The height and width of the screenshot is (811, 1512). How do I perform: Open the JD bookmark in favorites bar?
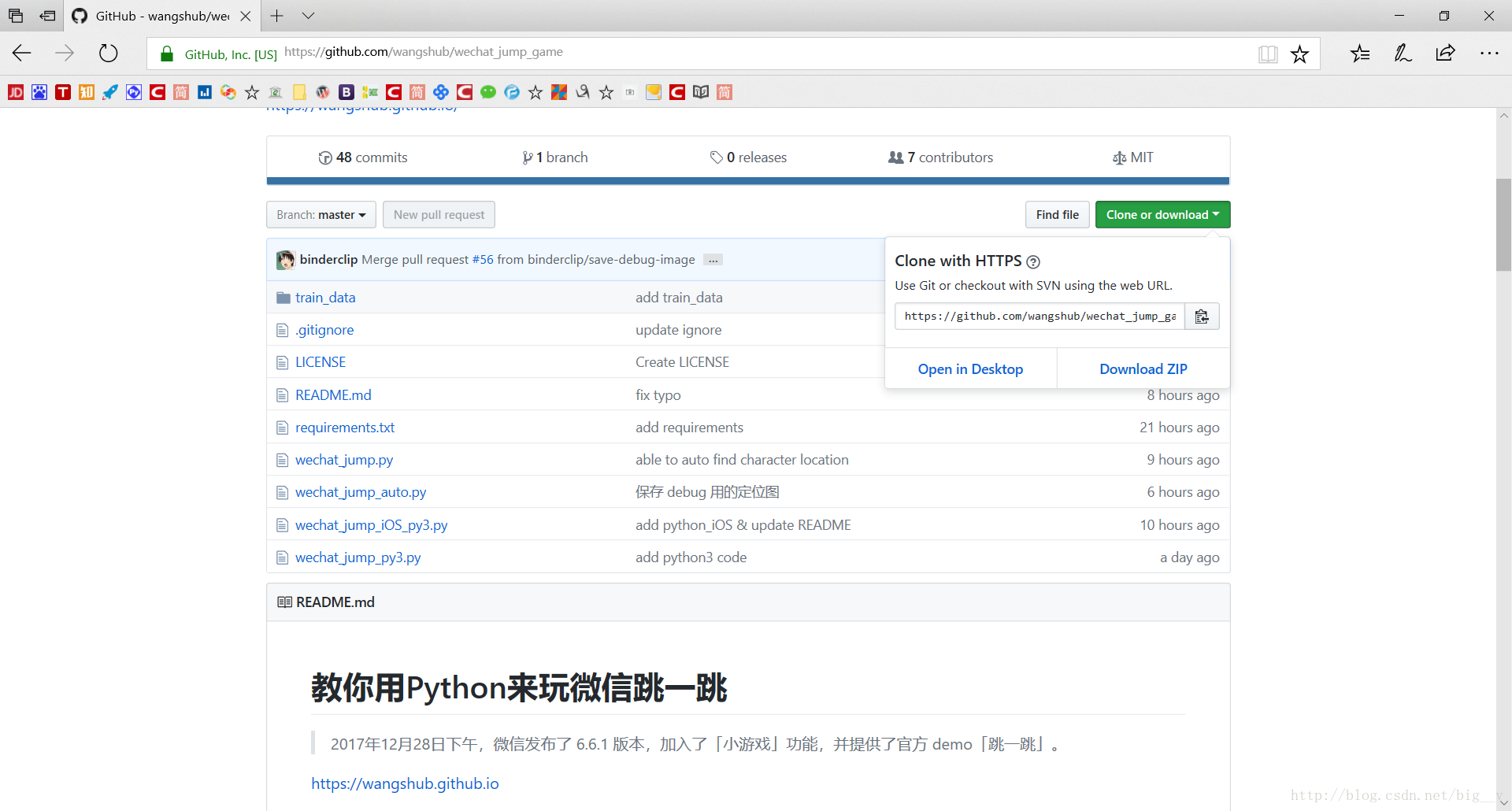tap(16, 92)
